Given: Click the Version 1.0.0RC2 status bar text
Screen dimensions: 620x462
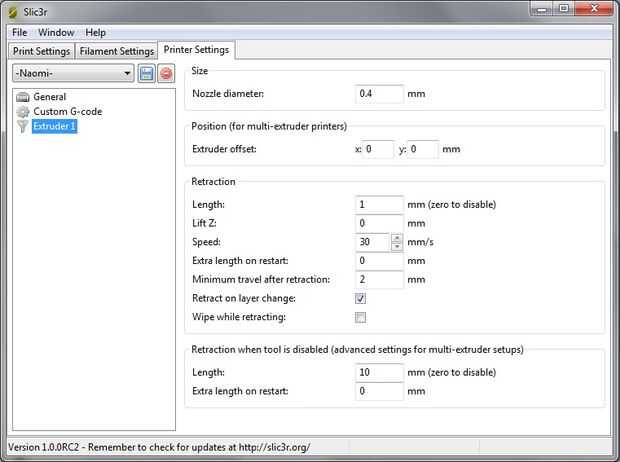Looking at the screenshot, I should coord(159,447).
